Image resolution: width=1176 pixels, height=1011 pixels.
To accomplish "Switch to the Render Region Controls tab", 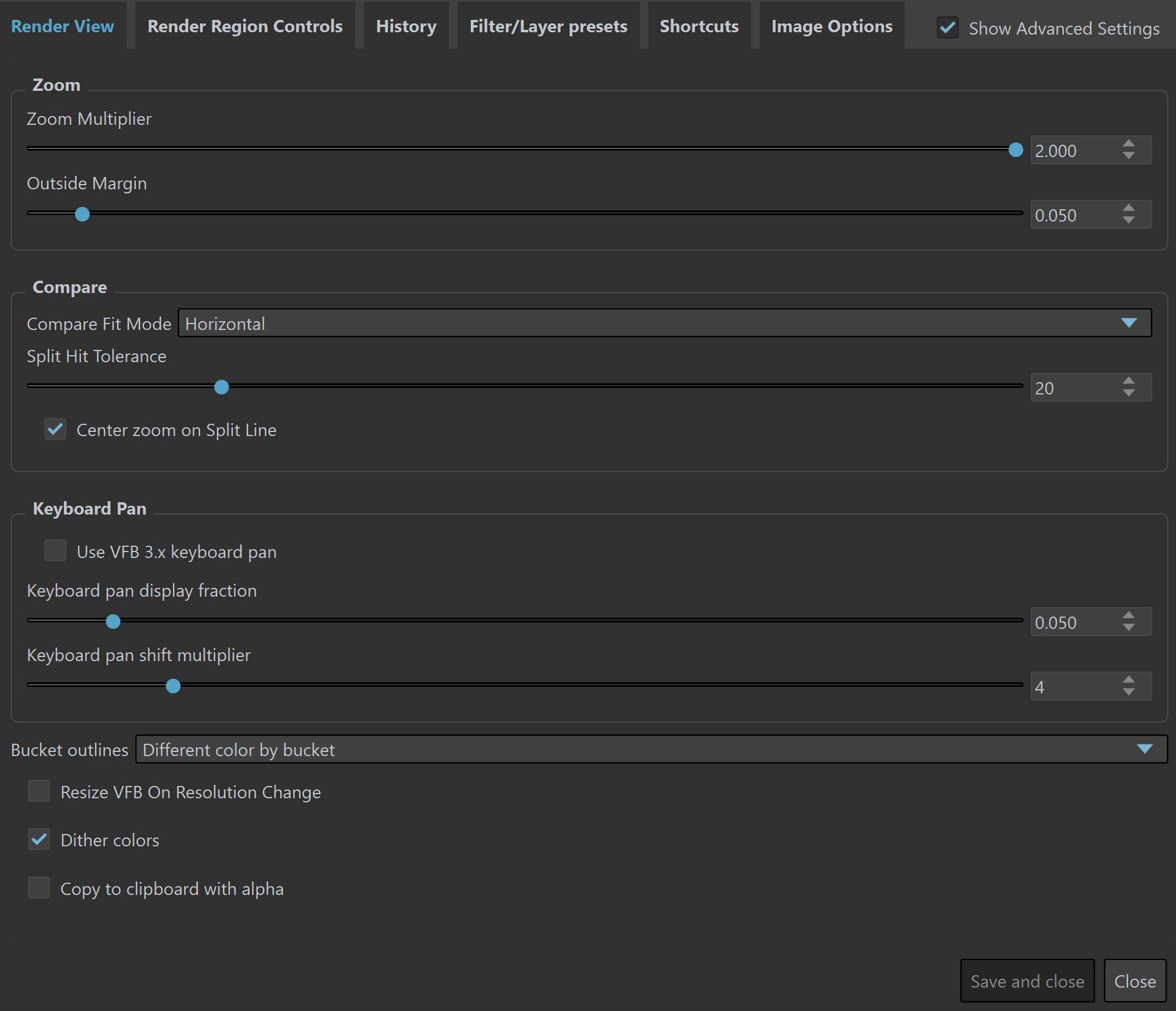I will [245, 26].
